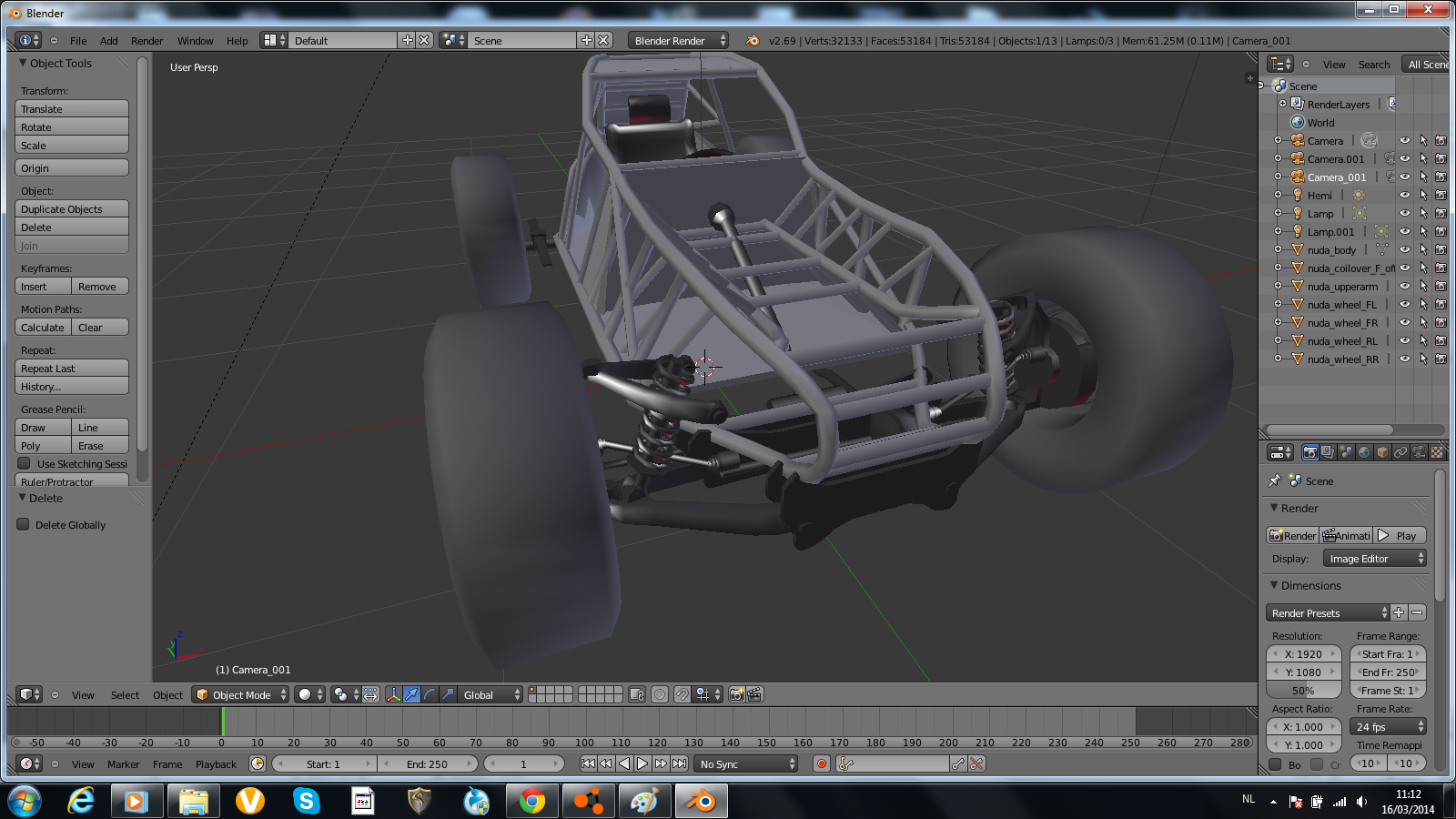Viewport: 1456px width, 819px height.
Task: Collapse the Dimensions panel
Action: pyautogui.click(x=1274, y=585)
